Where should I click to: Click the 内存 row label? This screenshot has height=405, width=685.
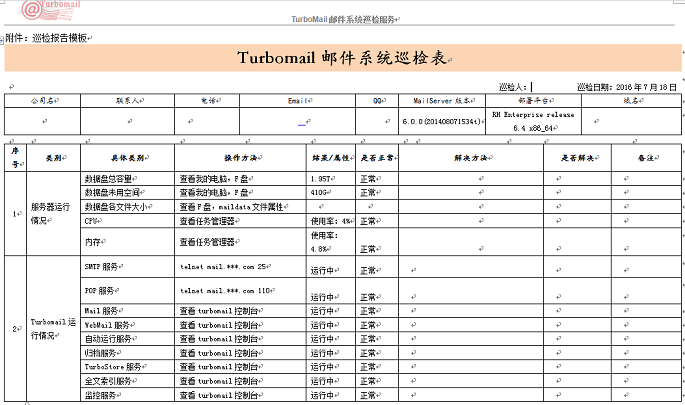(93, 242)
